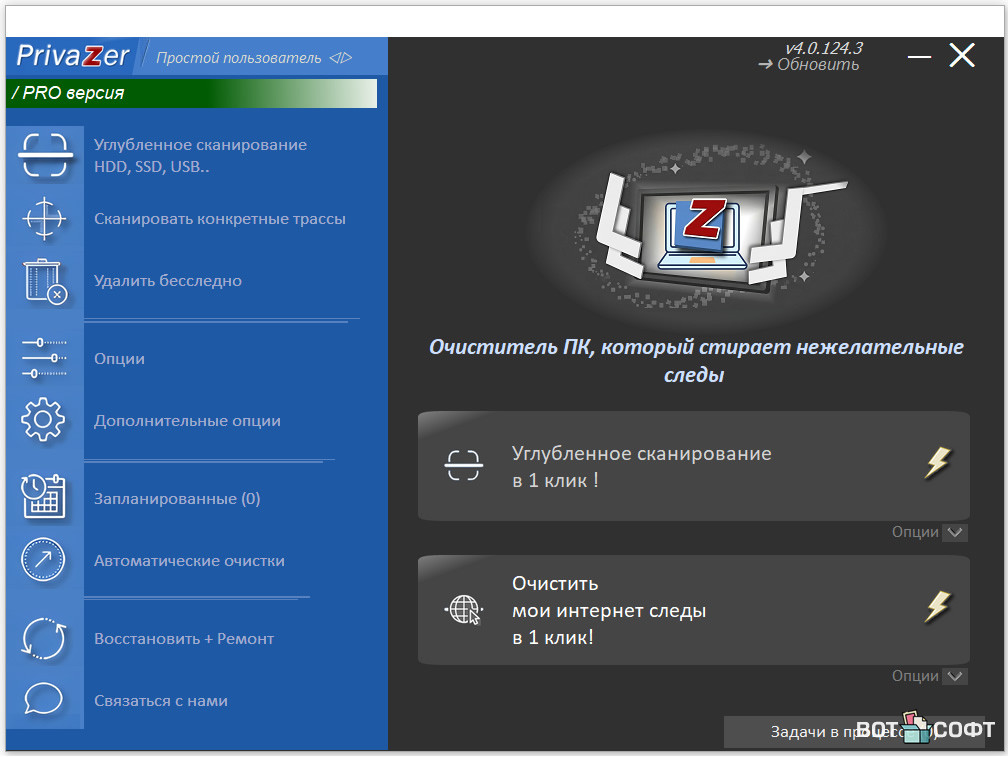
Task: Click the trash bin secure delete icon
Action: click(x=45, y=281)
